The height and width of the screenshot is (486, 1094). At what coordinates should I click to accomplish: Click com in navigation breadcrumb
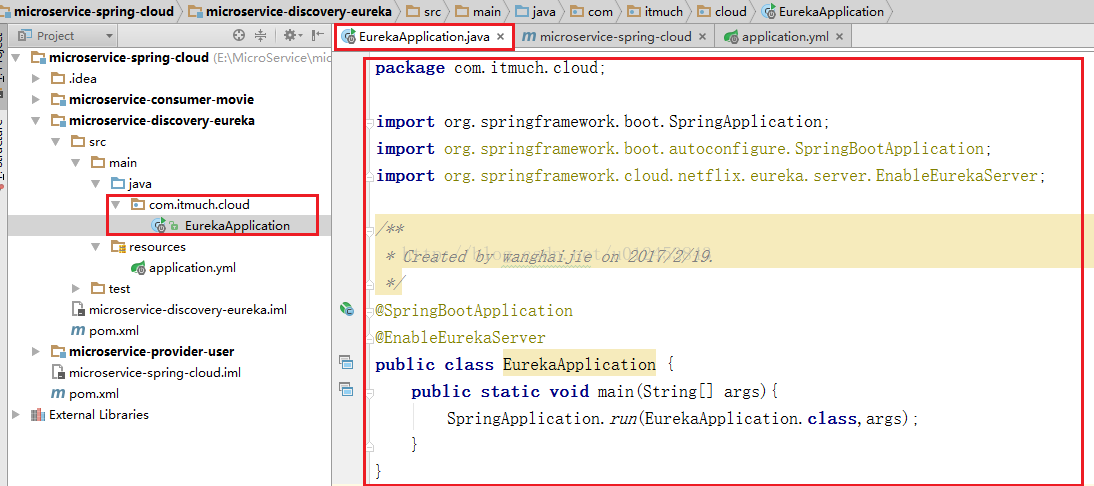(x=599, y=11)
